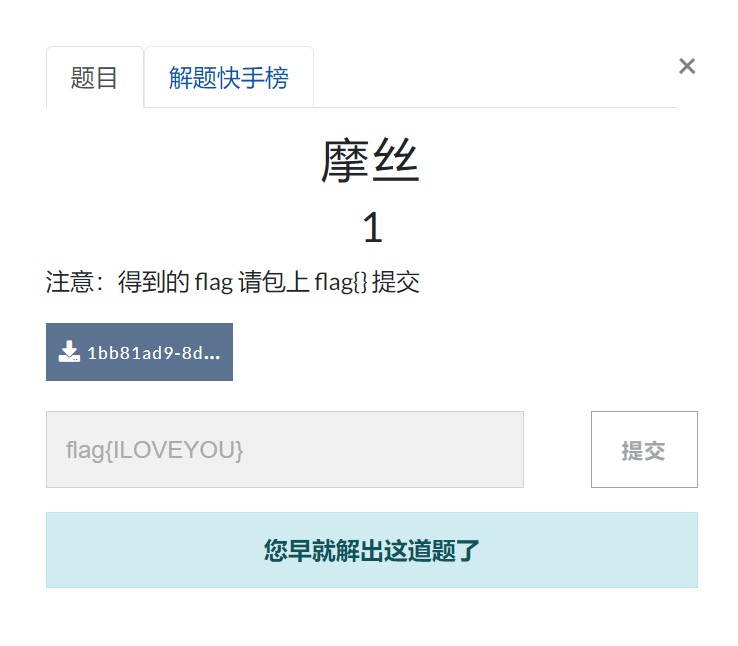The height and width of the screenshot is (646, 738).
Task: Switch to the 题目 tab
Action: click(95, 77)
